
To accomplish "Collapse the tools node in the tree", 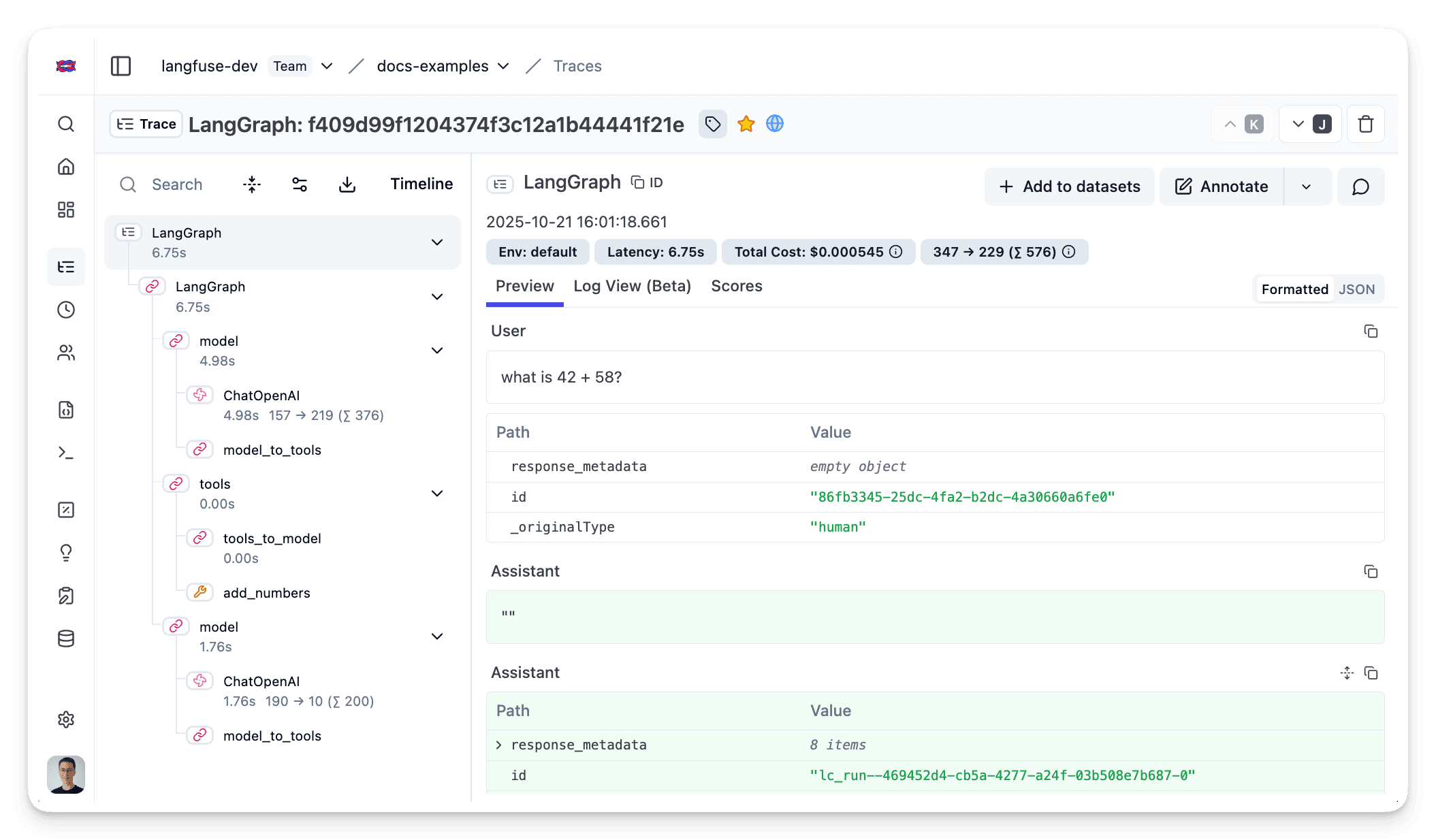I will pyautogui.click(x=437, y=494).
